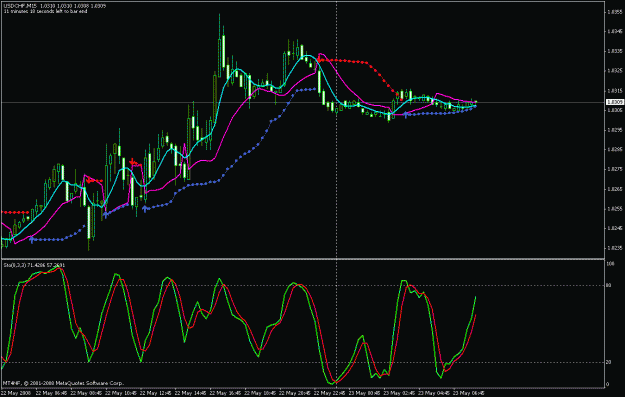Click the '22 May 06:45' time axis label
The width and height of the screenshot is (625, 397).
coord(51,393)
